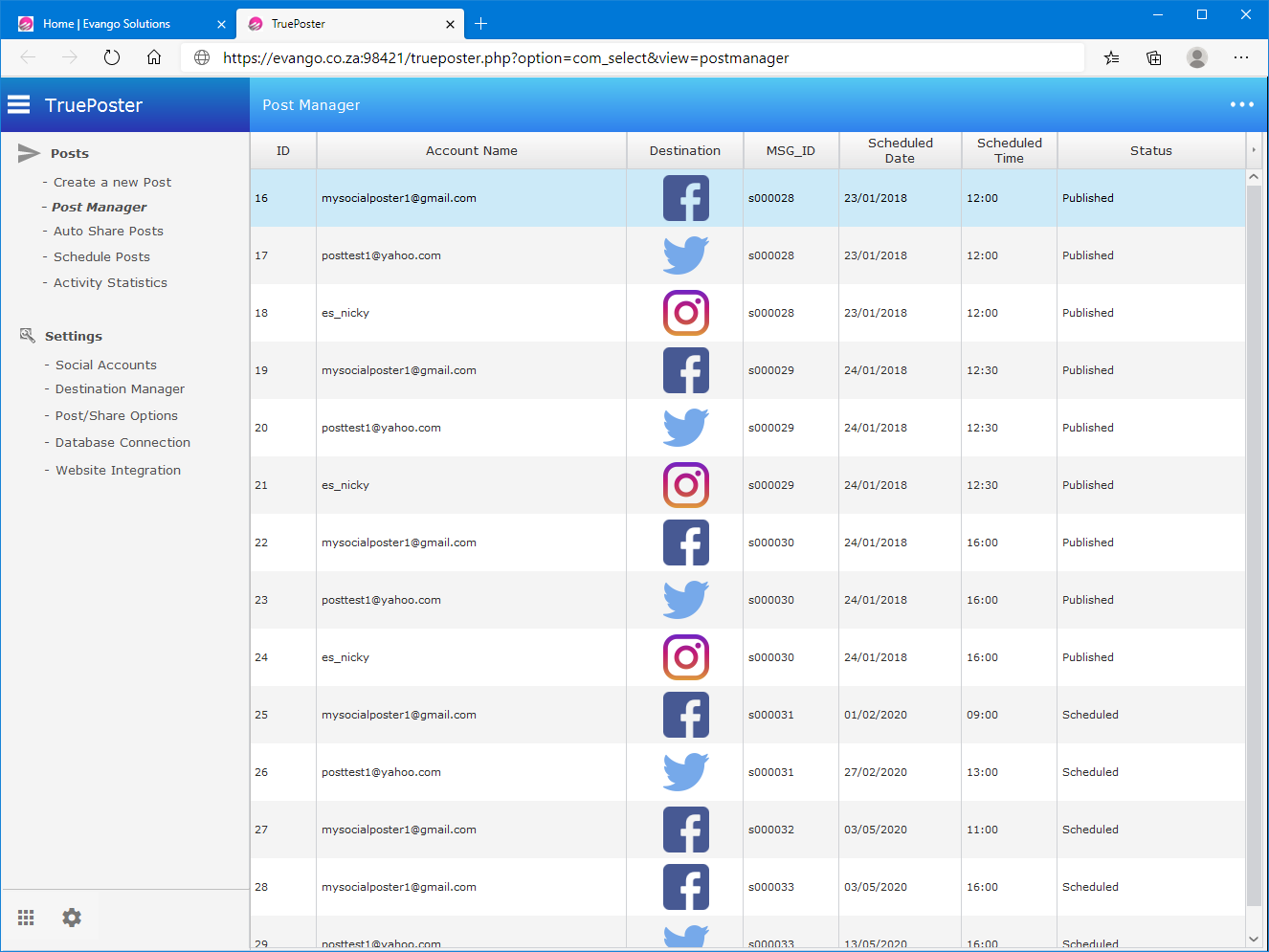Screen dimensions: 1269x952
Task: Open the apps grid icon
Action: pyautogui.click(x=26, y=918)
